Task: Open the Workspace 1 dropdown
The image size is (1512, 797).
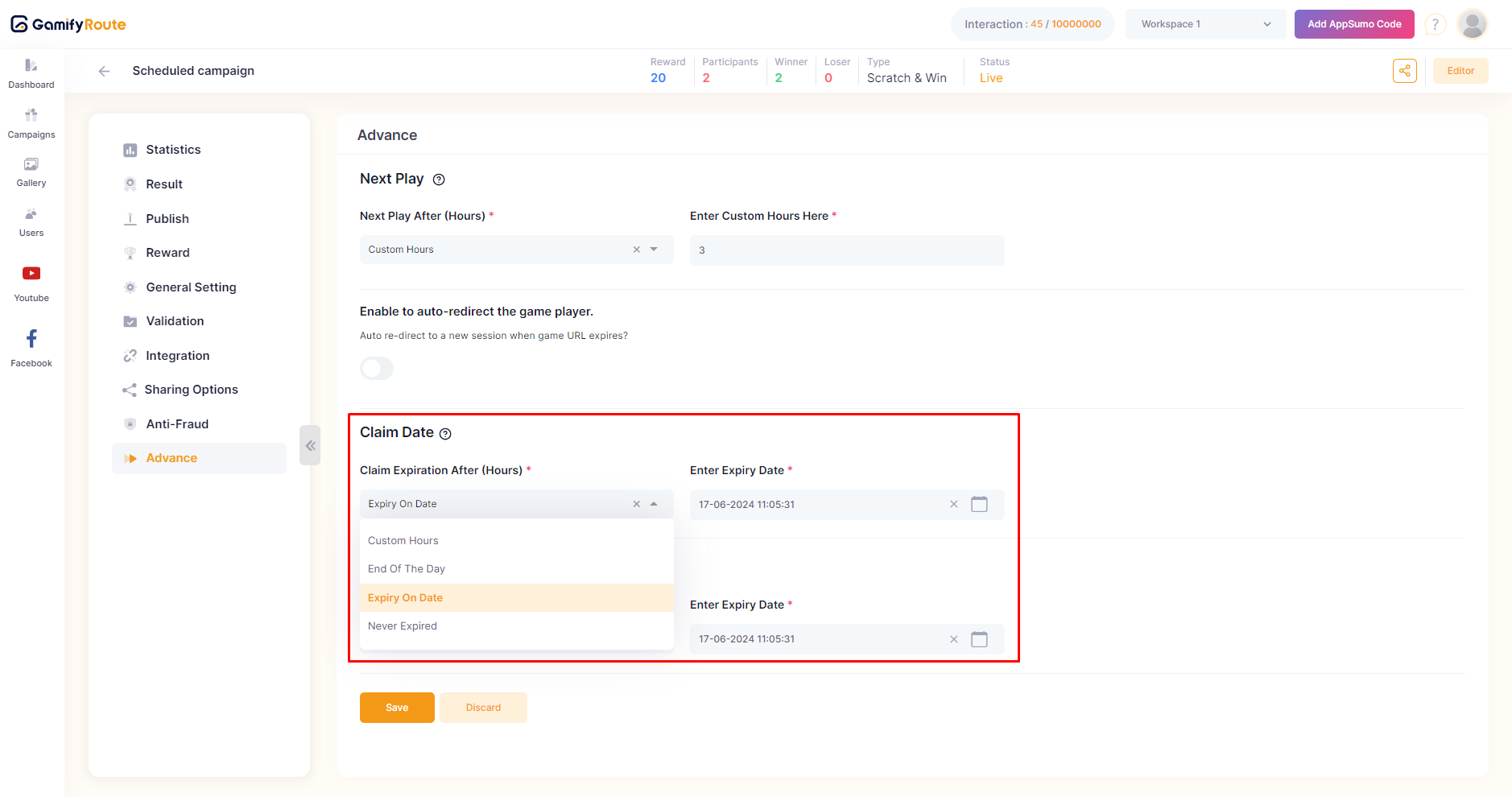Action: [x=1205, y=24]
